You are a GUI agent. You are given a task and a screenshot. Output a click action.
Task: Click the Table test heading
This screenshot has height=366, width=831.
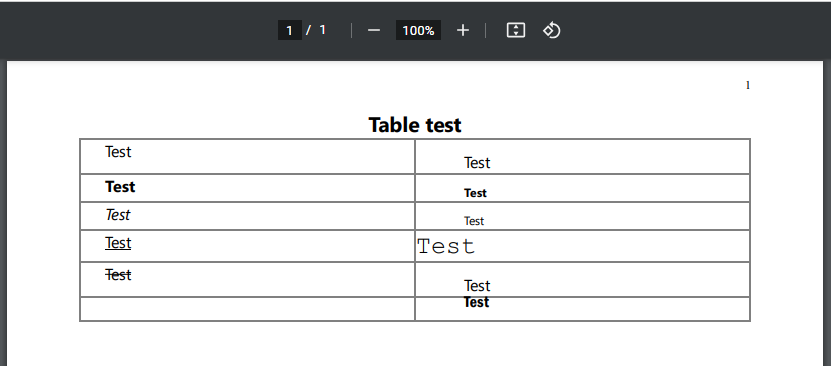click(x=415, y=125)
